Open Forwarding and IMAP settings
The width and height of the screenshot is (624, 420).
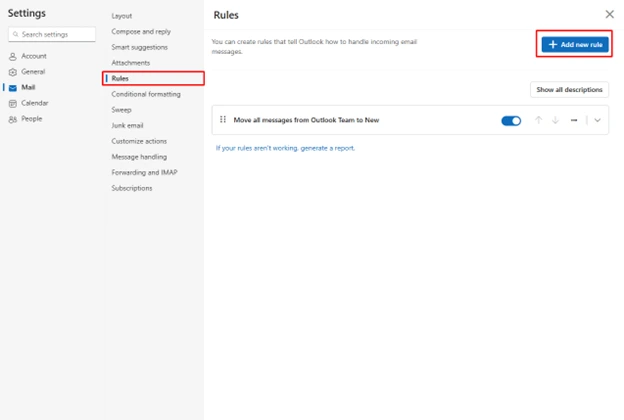(144, 172)
